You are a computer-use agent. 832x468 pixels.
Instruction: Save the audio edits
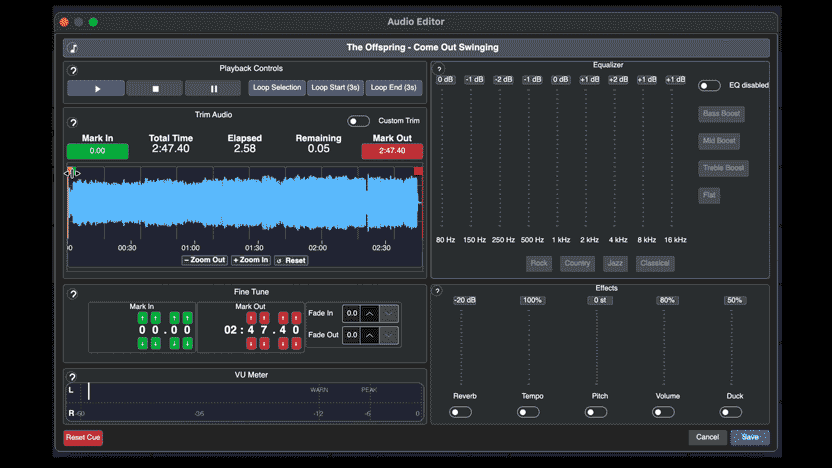tap(750, 437)
